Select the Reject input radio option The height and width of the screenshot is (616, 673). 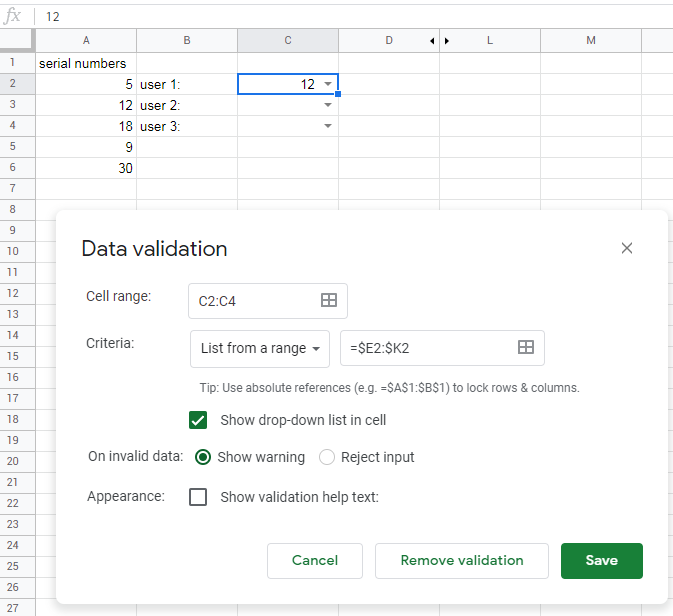point(327,457)
